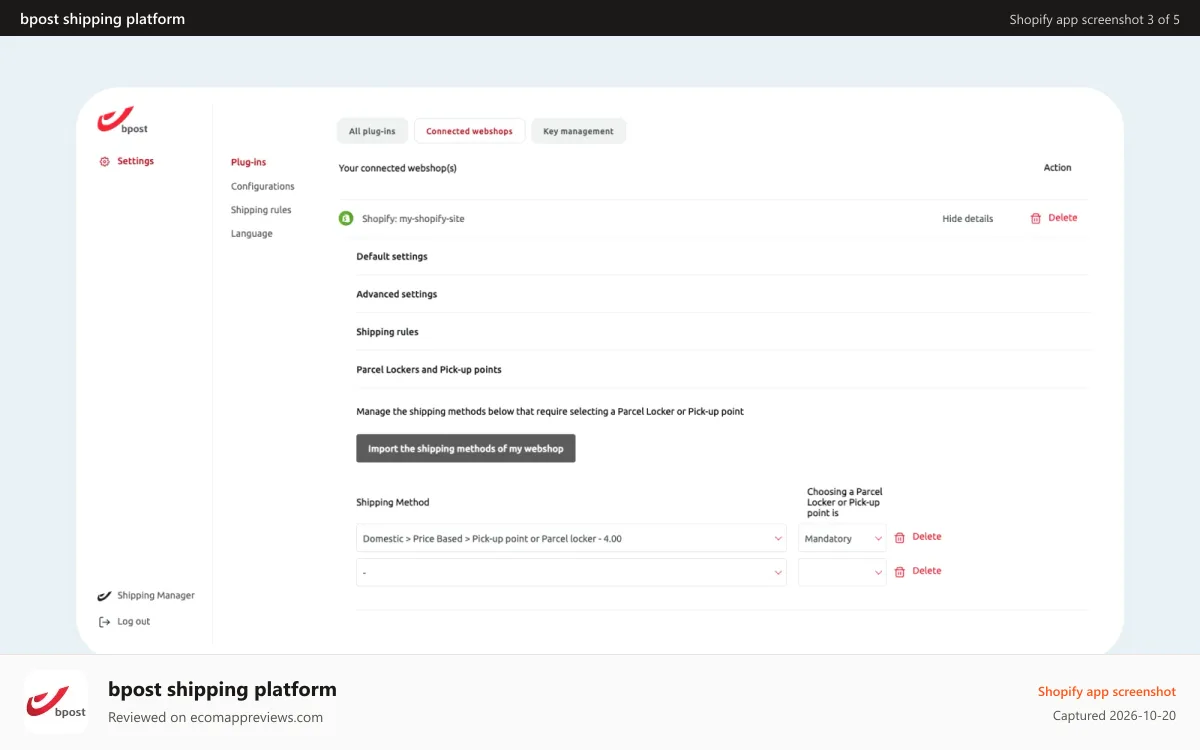Click 'Choosing a Parcel Locker or Pick-up point is' label
This screenshot has width=1200, height=750.
846,503
